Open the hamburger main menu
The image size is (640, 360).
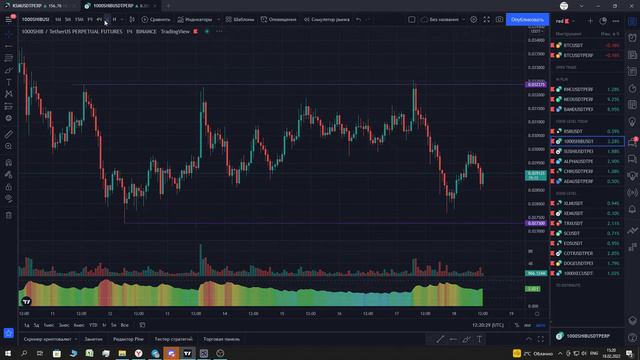(9, 20)
